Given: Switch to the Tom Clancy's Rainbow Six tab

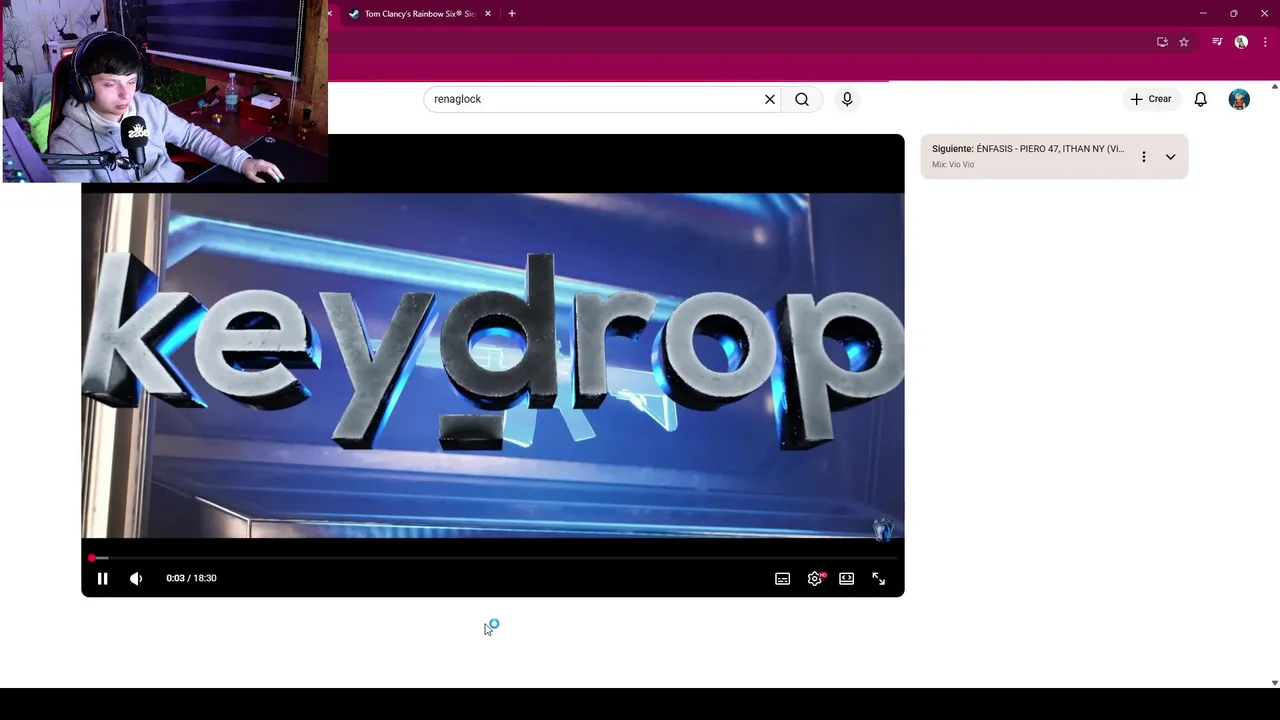Looking at the screenshot, I should click(418, 14).
